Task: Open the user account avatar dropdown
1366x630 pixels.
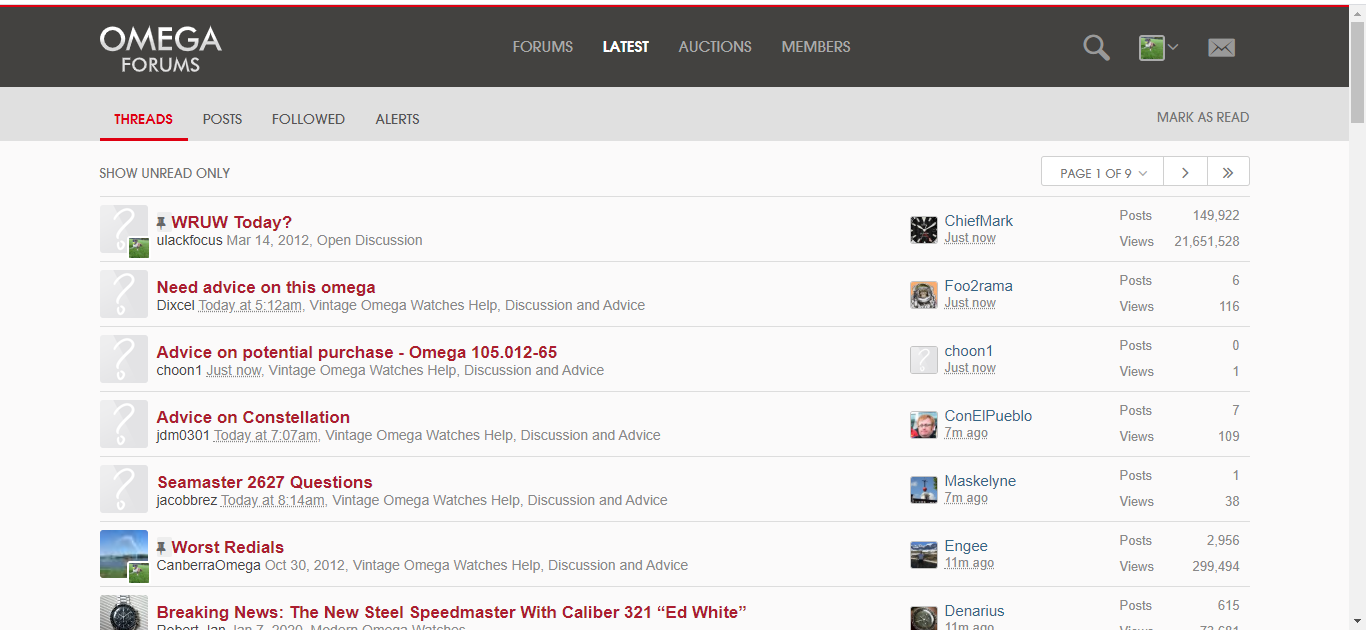Action: coord(1158,47)
